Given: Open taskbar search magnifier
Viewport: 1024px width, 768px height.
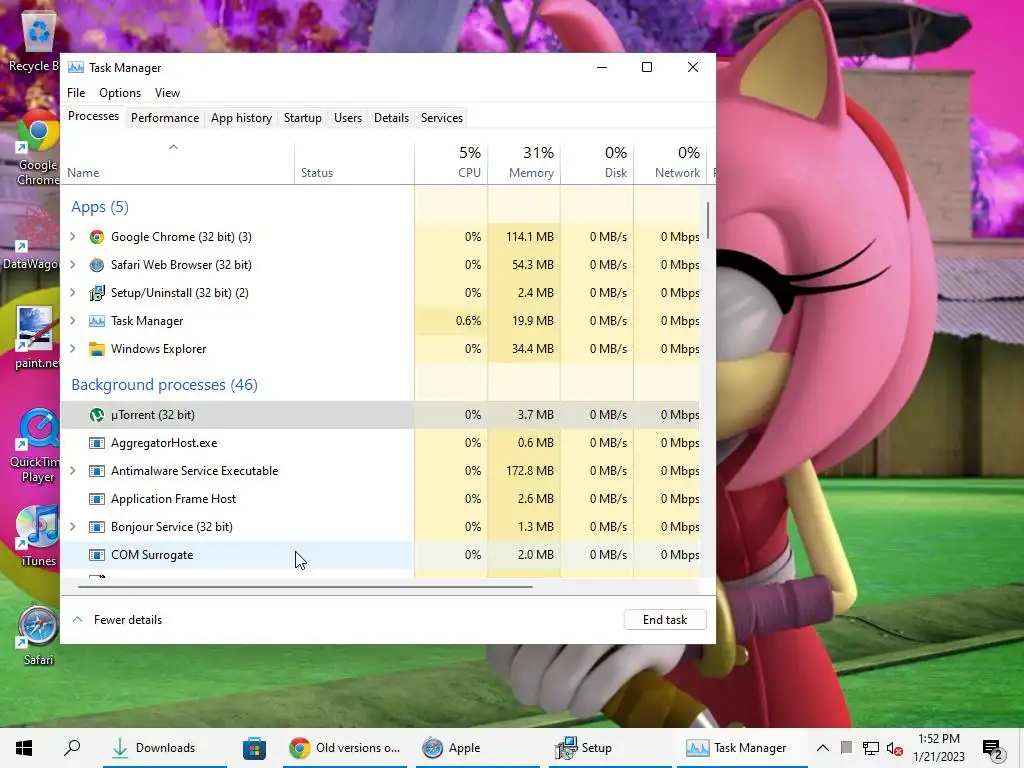Looking at the screenshot, I should click(72, 748).
